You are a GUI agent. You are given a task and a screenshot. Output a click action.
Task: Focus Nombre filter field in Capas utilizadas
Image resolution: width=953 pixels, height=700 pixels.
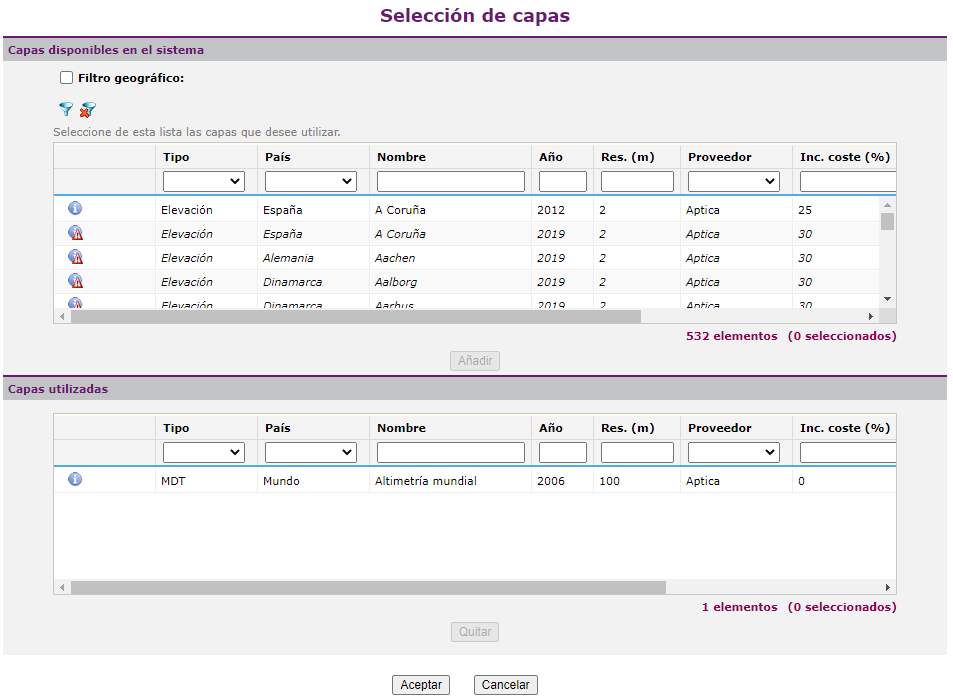pyautogui.click(x=450, y=452)
